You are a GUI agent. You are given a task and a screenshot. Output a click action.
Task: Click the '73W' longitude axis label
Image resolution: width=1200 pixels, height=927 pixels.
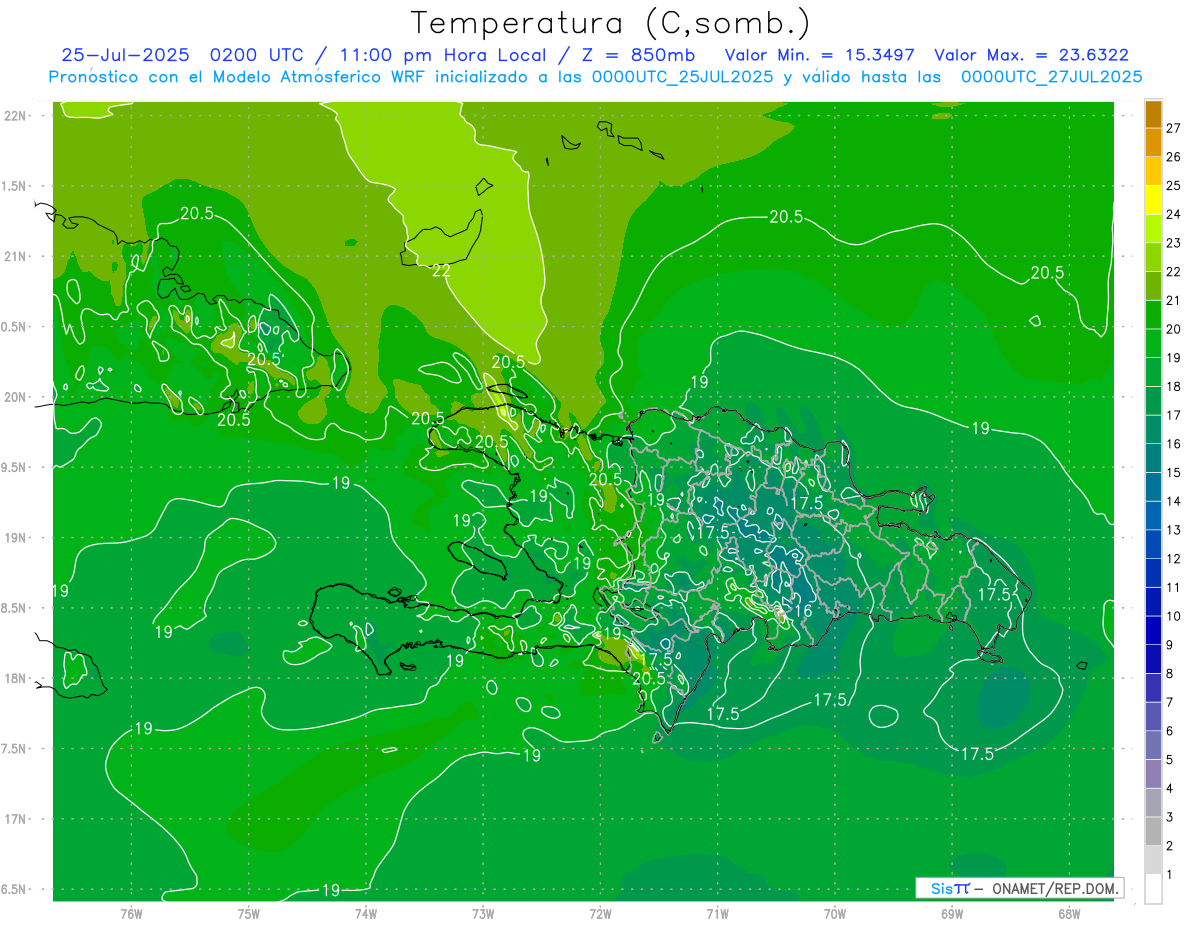(483, 913)
